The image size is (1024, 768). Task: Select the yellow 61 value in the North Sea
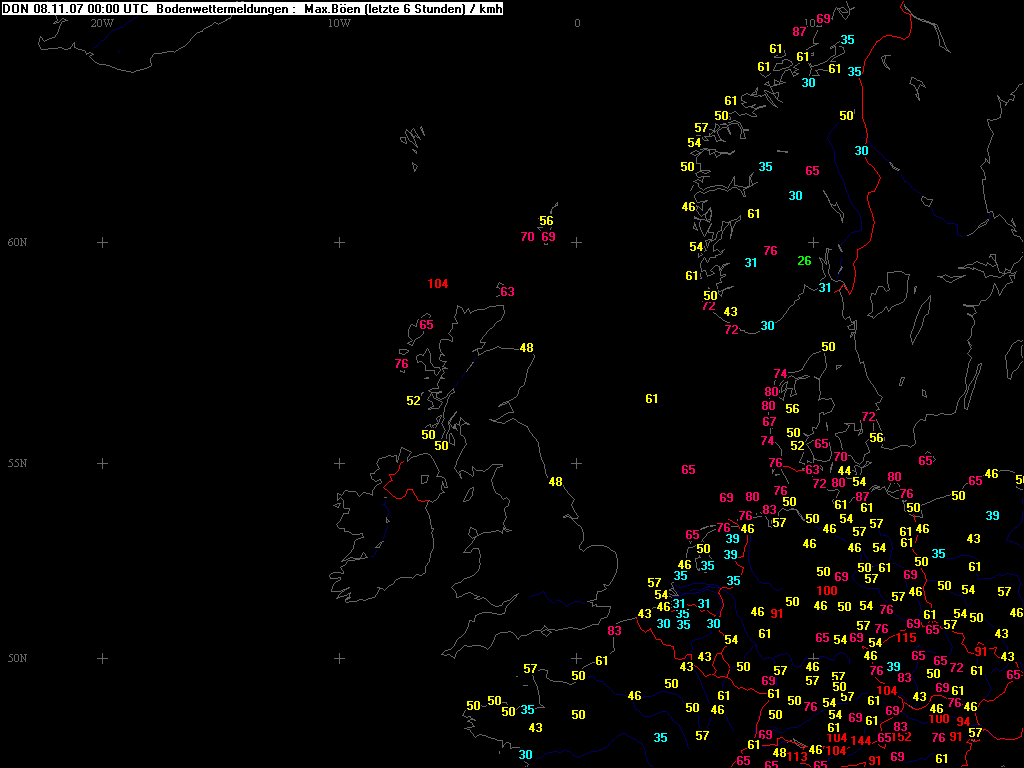(652, 399)
